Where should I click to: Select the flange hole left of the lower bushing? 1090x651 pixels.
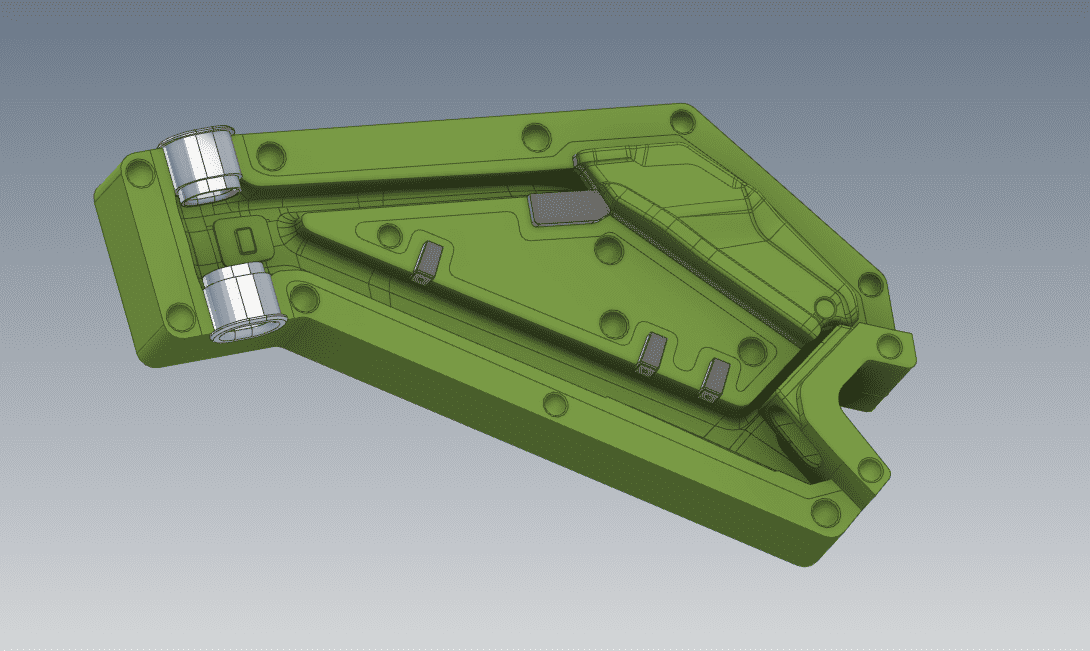(180, 319)
